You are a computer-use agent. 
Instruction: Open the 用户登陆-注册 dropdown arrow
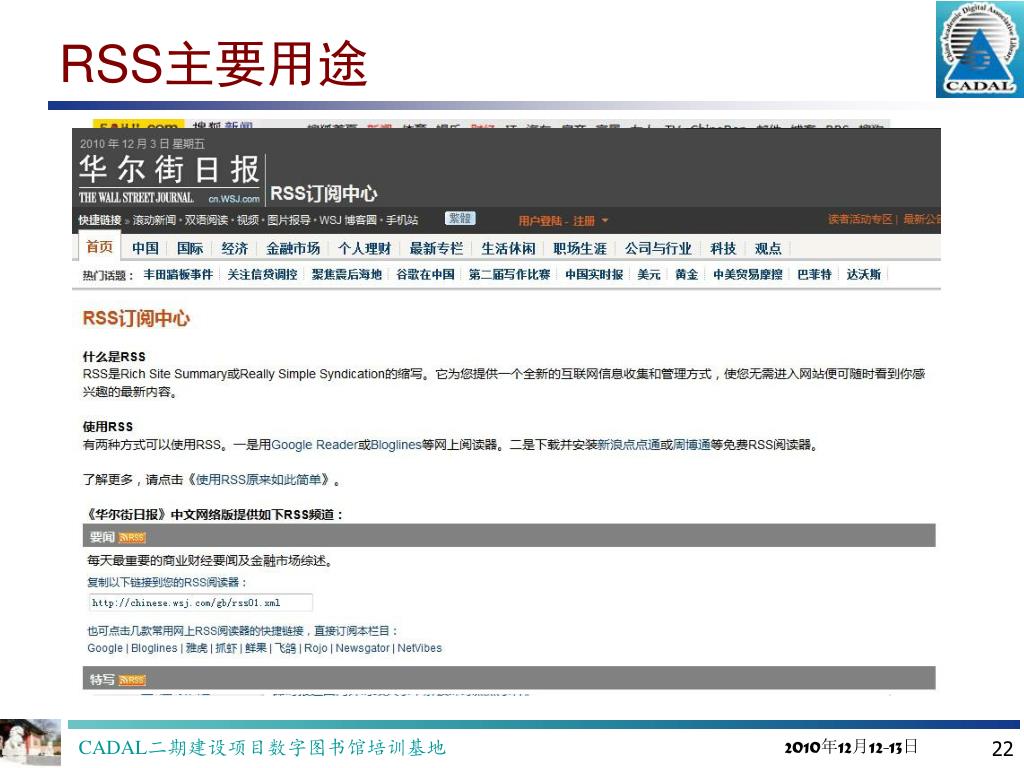[605, 221]
